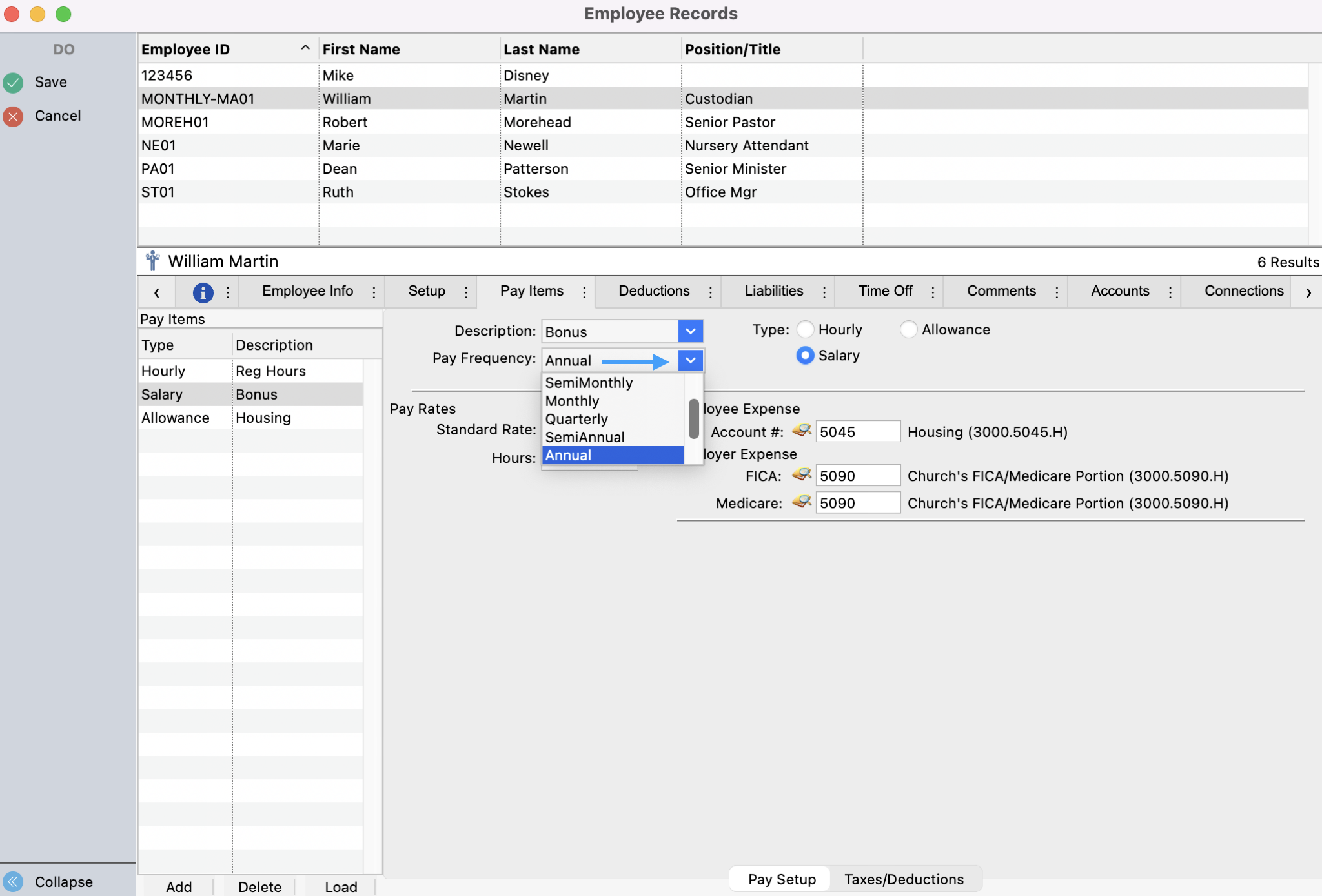Open the Taxes/Deductions bottom tab
This screenshot has width=1322, height=896.
[x=904, y=879]
